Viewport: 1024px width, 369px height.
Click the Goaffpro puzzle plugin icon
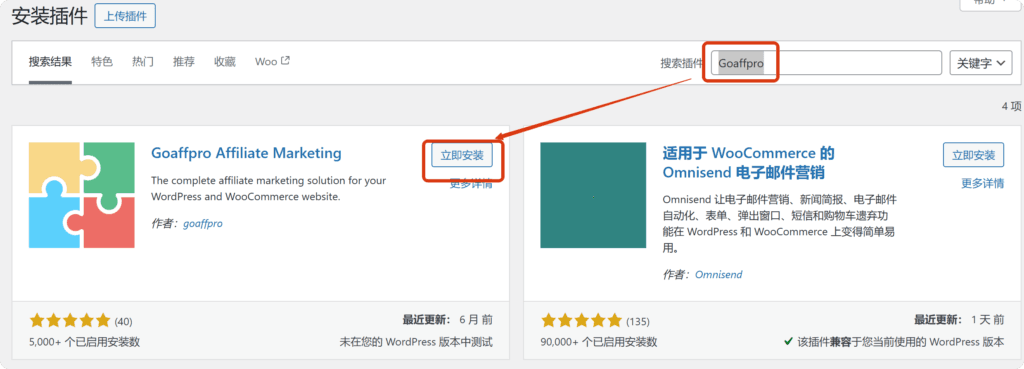click(82, 195)
